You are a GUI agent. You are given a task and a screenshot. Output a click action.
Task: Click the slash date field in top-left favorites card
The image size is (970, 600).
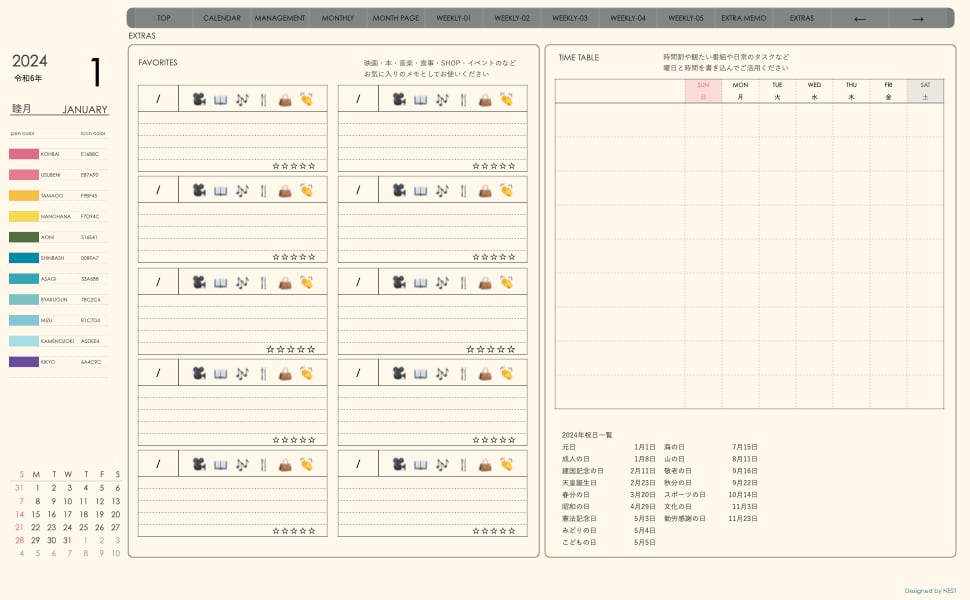click(x=158, y=99)
